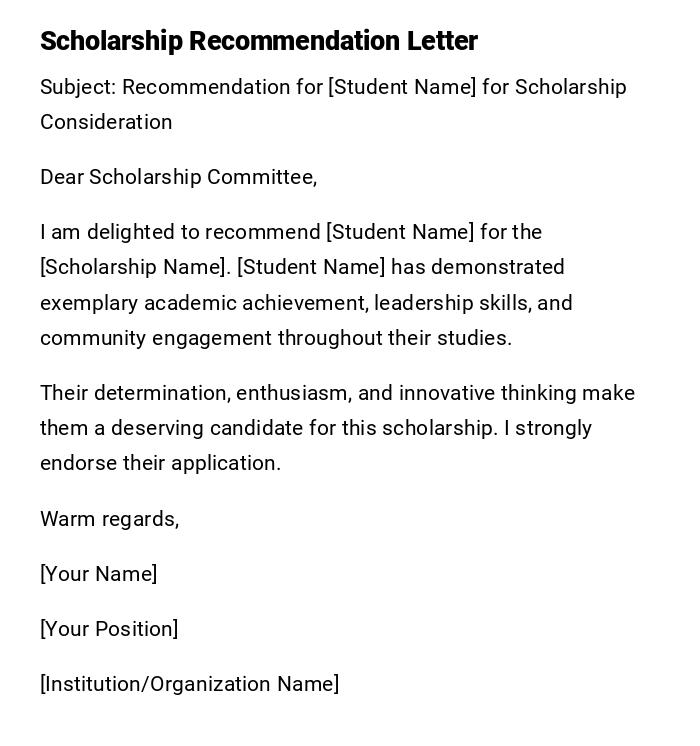Click Student Name placeholder after 'delighted to recommend'

point(400,232)
